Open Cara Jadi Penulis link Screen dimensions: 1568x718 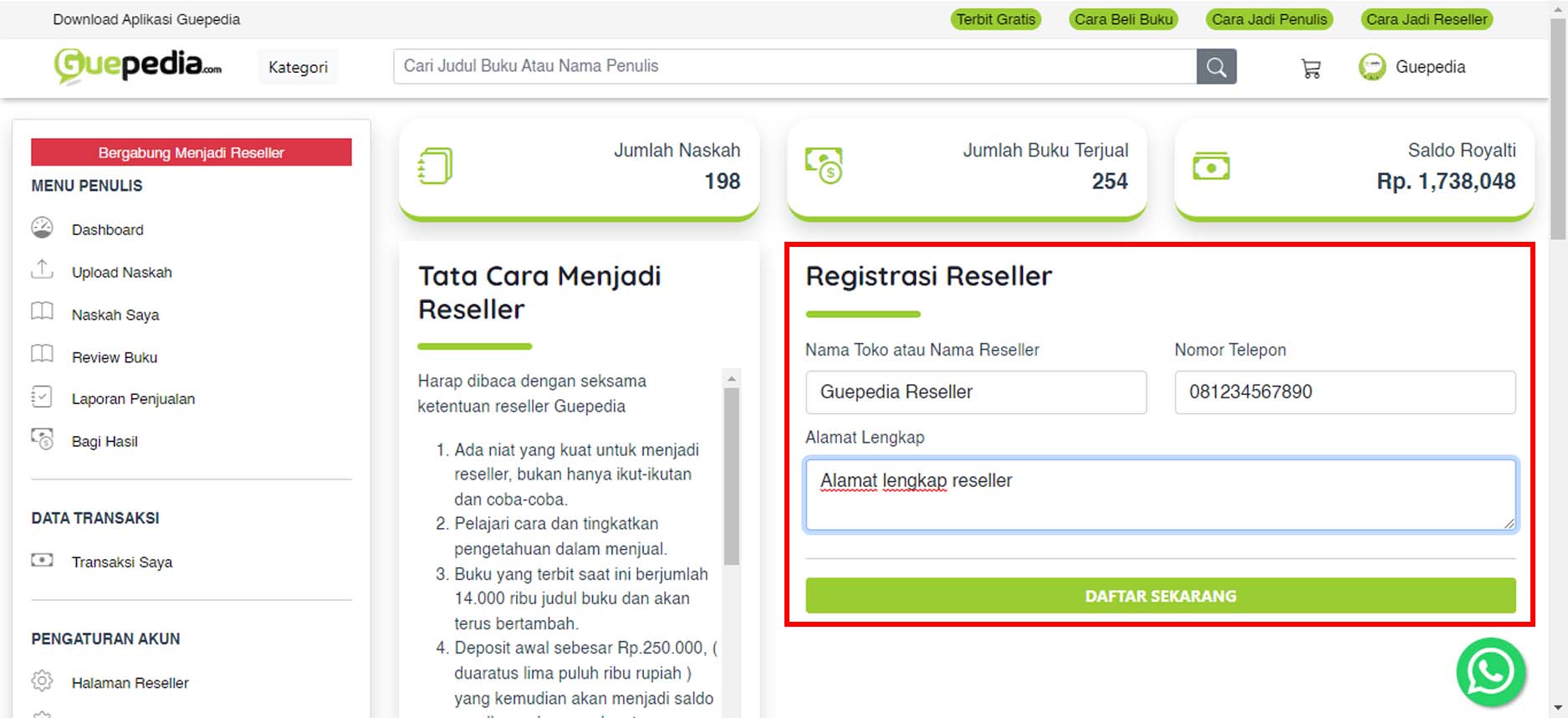click(1269, 19)
